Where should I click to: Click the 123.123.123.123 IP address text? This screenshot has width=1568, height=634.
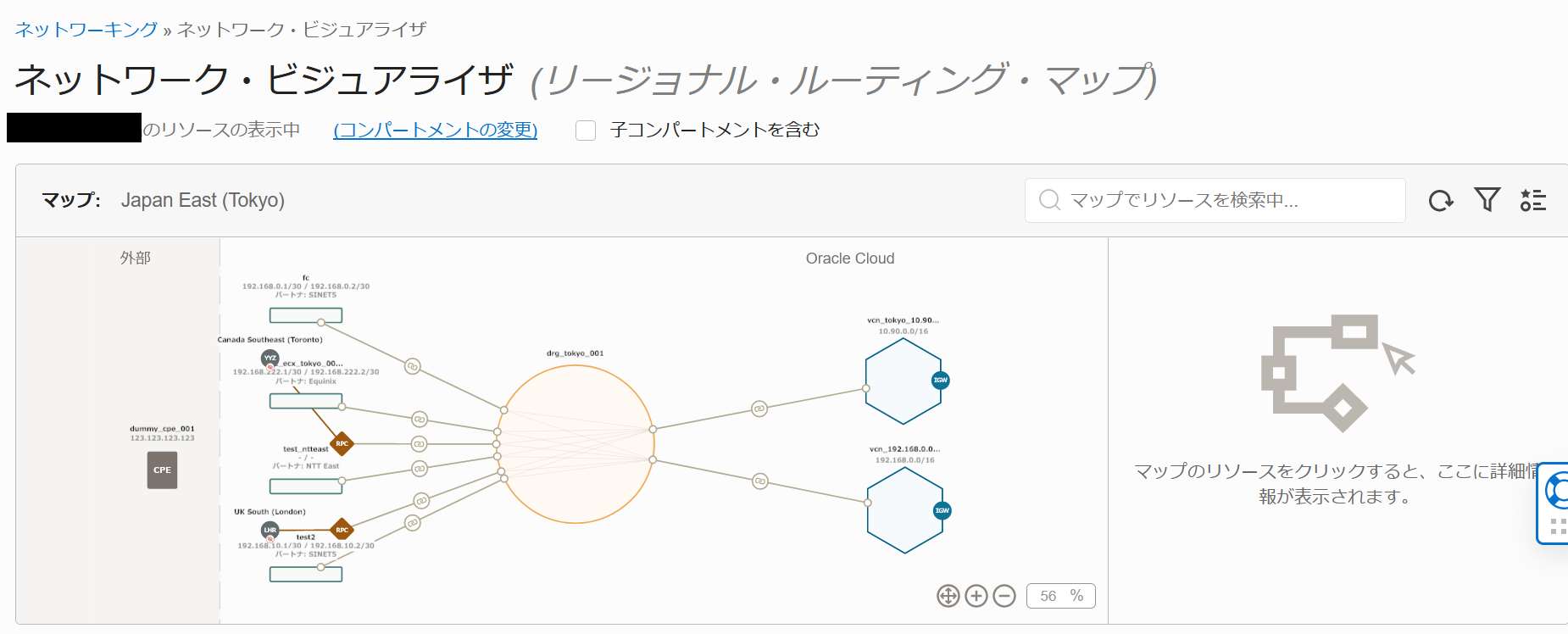click(162, 438)
